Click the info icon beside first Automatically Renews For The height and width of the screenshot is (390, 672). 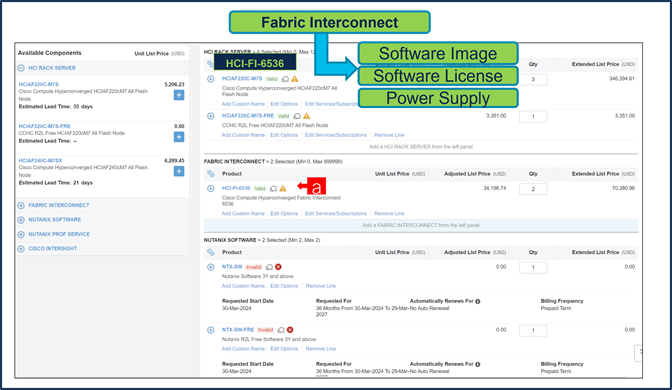[478, 301]
